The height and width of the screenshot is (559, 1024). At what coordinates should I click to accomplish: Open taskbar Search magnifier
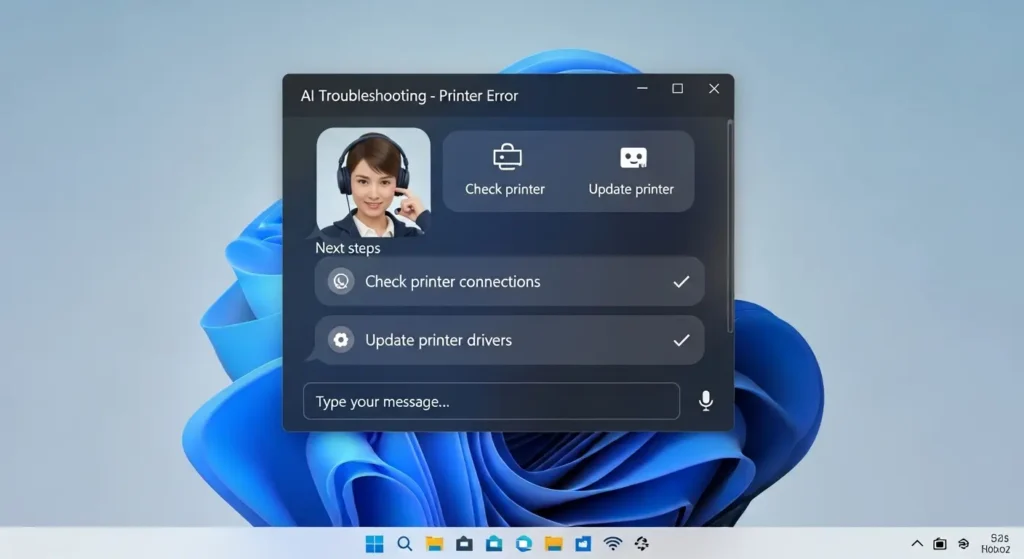405,543
